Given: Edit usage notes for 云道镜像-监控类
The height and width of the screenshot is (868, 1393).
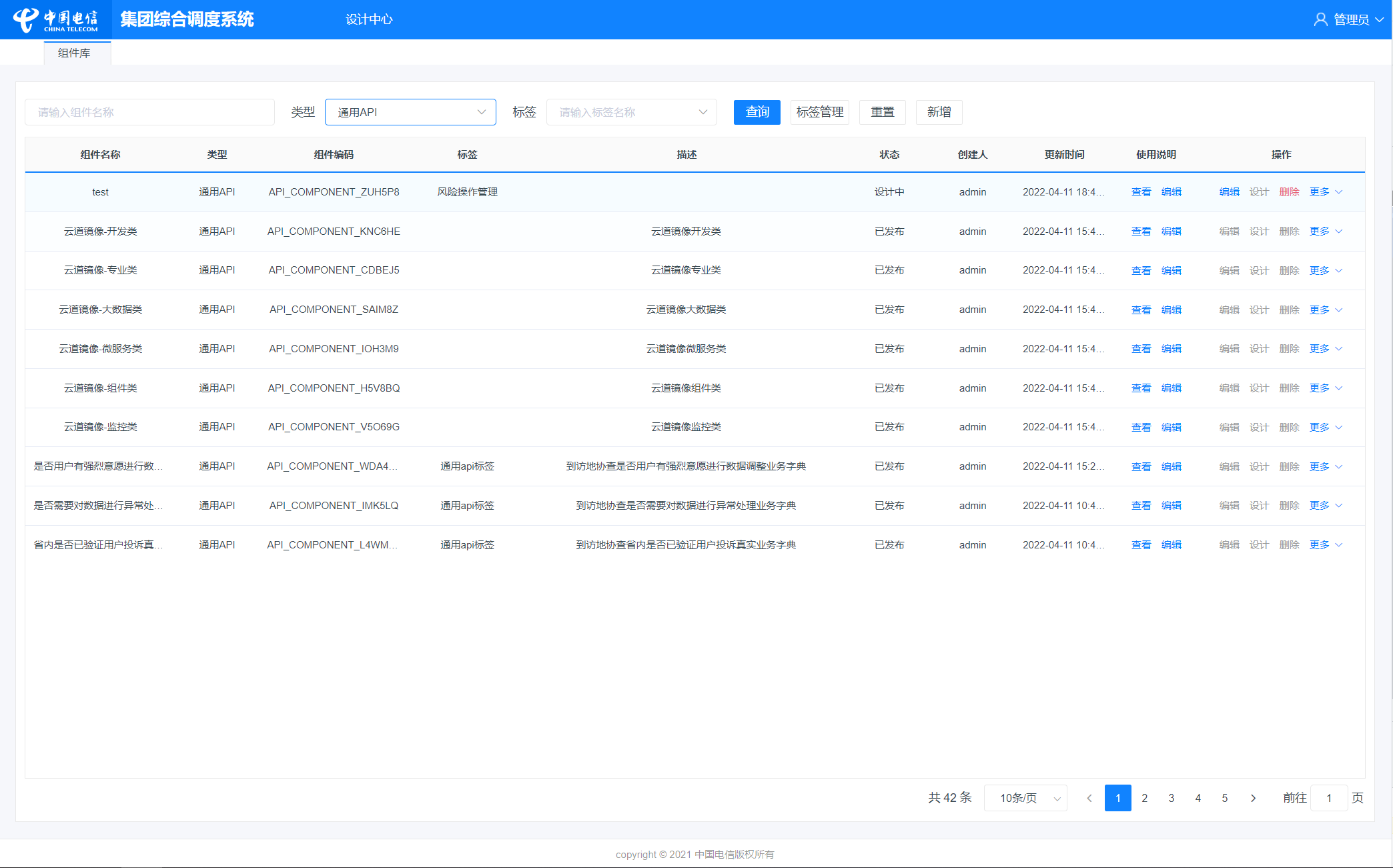Looking at the screenshot, I should (x=1172, y=427).
